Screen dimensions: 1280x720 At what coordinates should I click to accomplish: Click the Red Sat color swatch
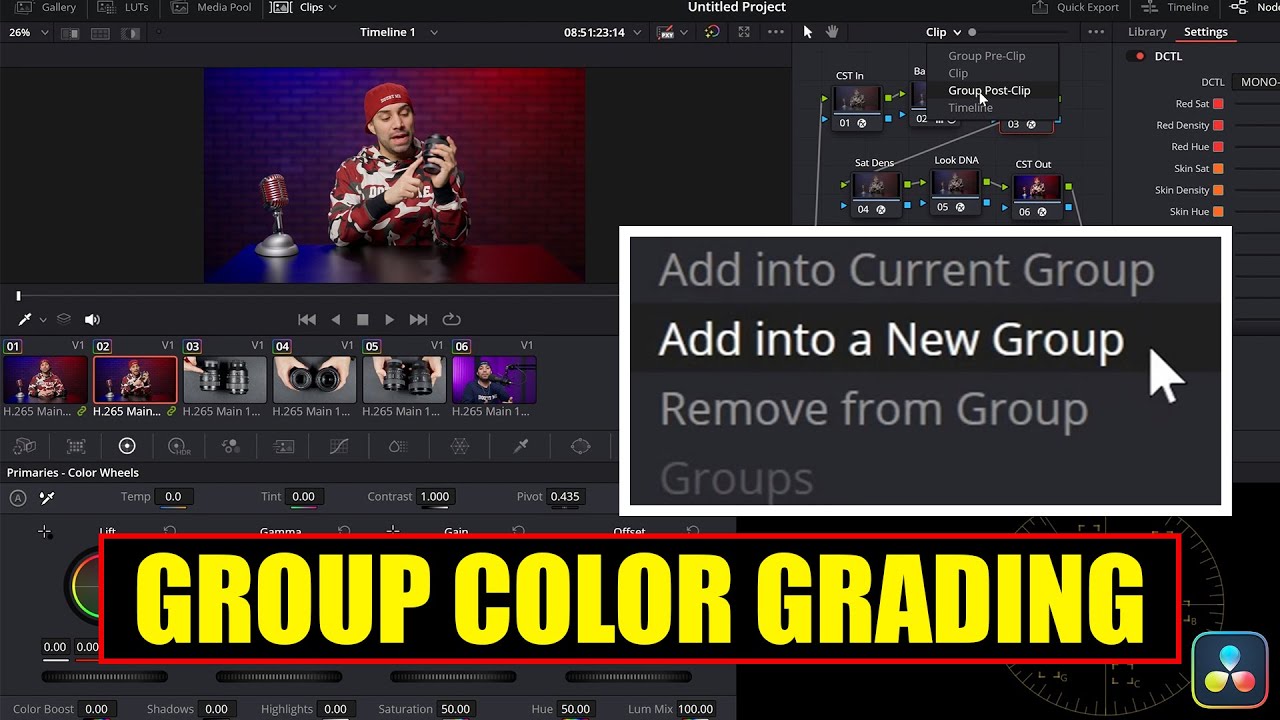pyautogui.click(x=1218, y=104)
